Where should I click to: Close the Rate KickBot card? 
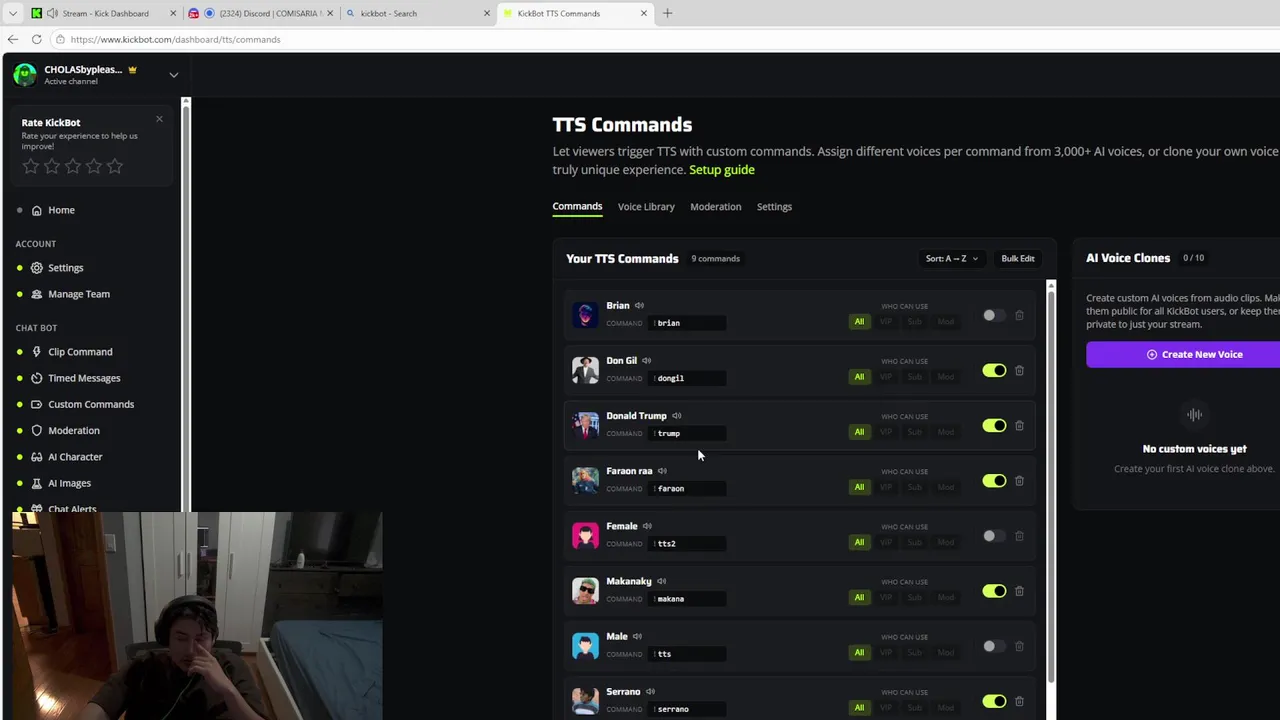pyautogui.click(x=159, y=119)
